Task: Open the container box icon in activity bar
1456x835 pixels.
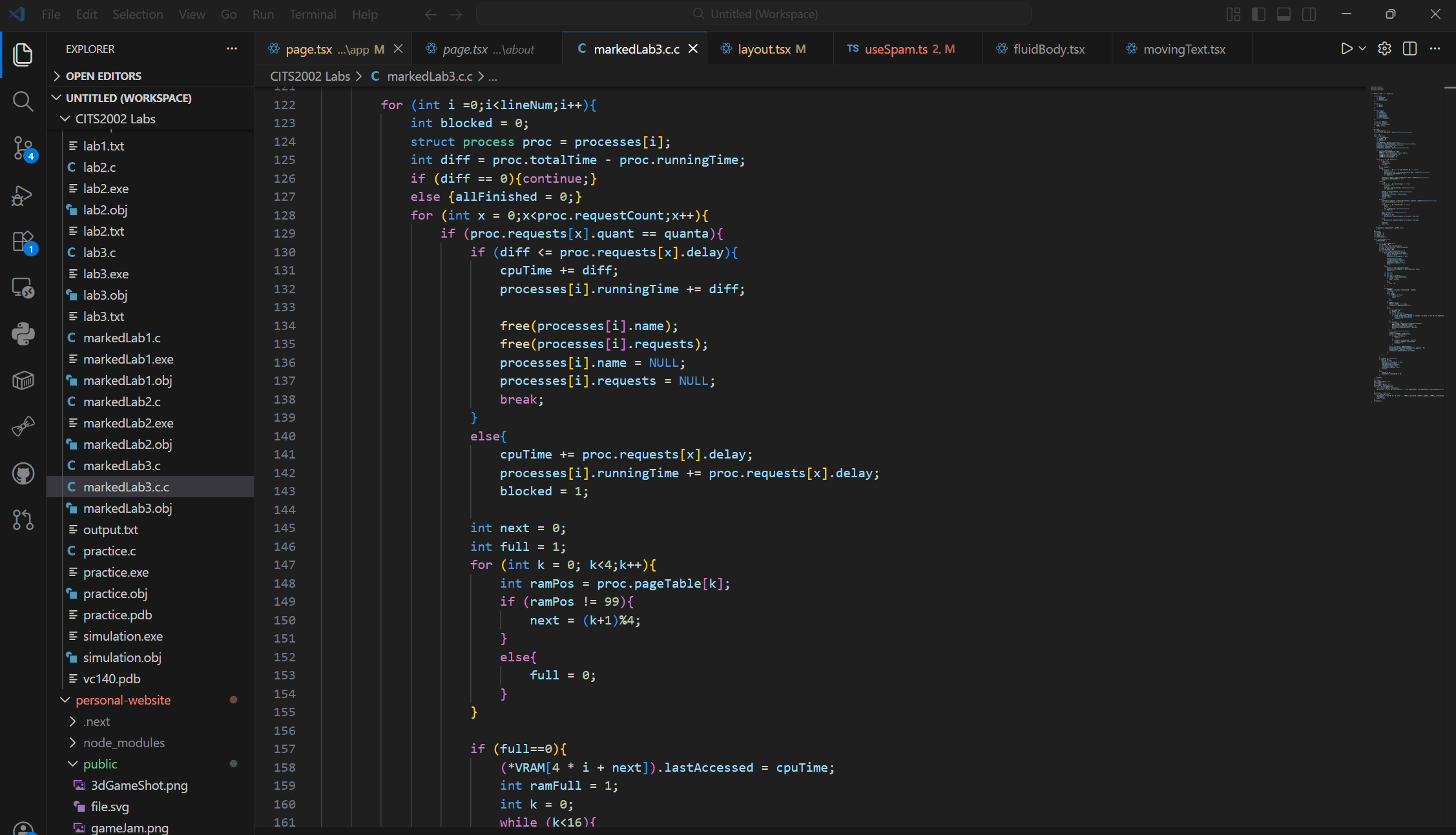Action: point(23,380)
